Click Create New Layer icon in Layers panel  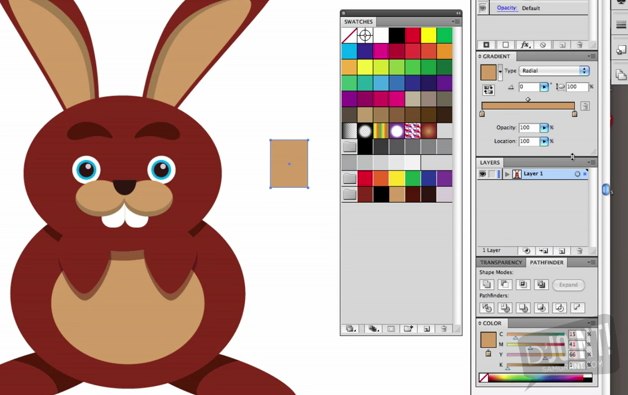562,251
